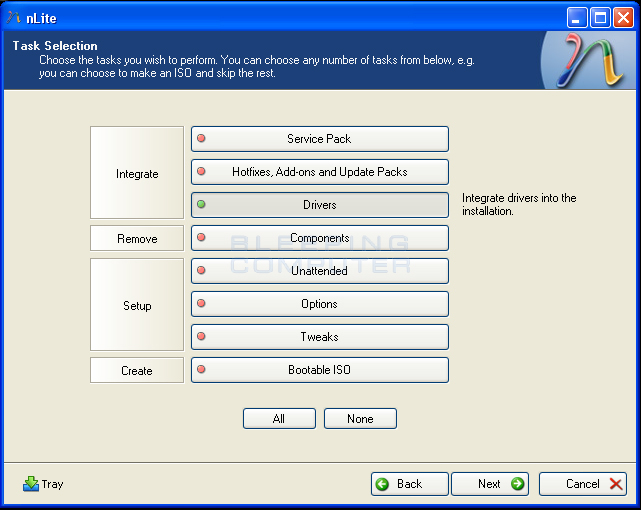Screen dimensions: 641x510
Task: Click the nLite logo in the header
Action: (x=589, y=60)
